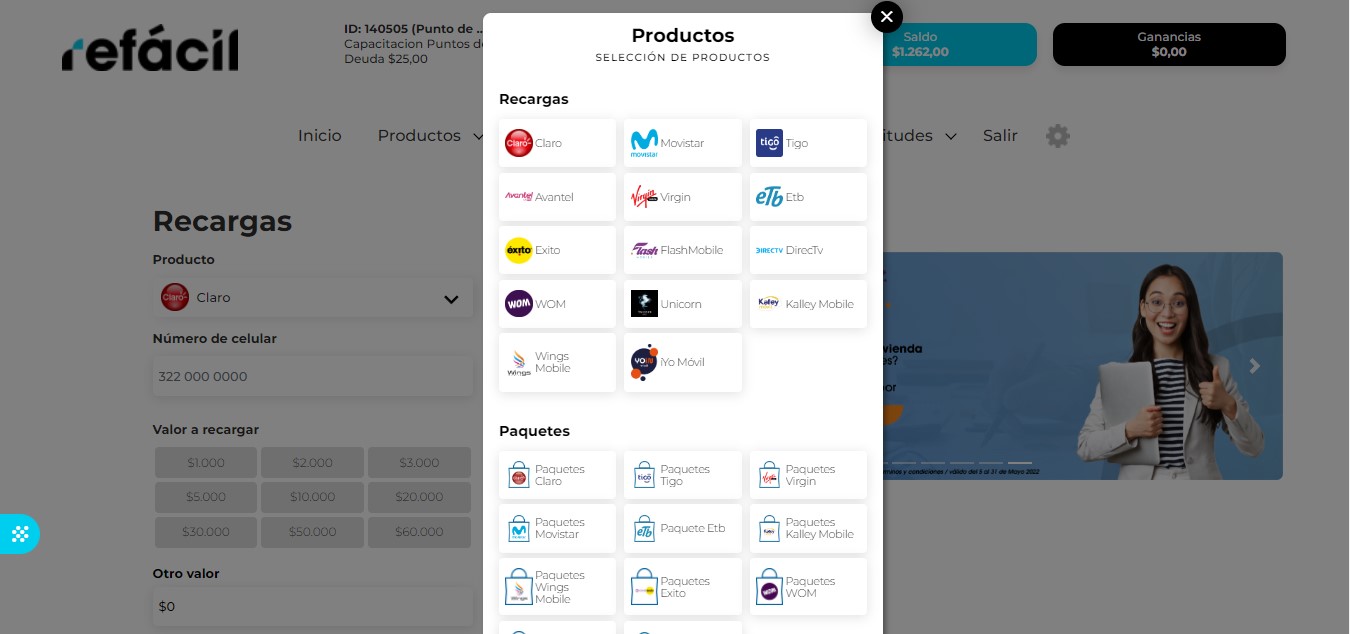Screen dimensions: 1350x634
Task: Click the refácil logo
Action: click(150, 50)
